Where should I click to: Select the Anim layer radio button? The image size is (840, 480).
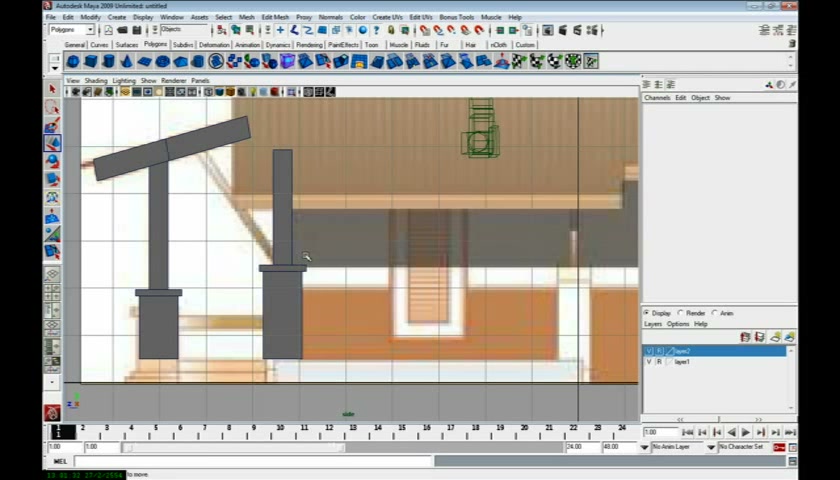coord(715,313)
